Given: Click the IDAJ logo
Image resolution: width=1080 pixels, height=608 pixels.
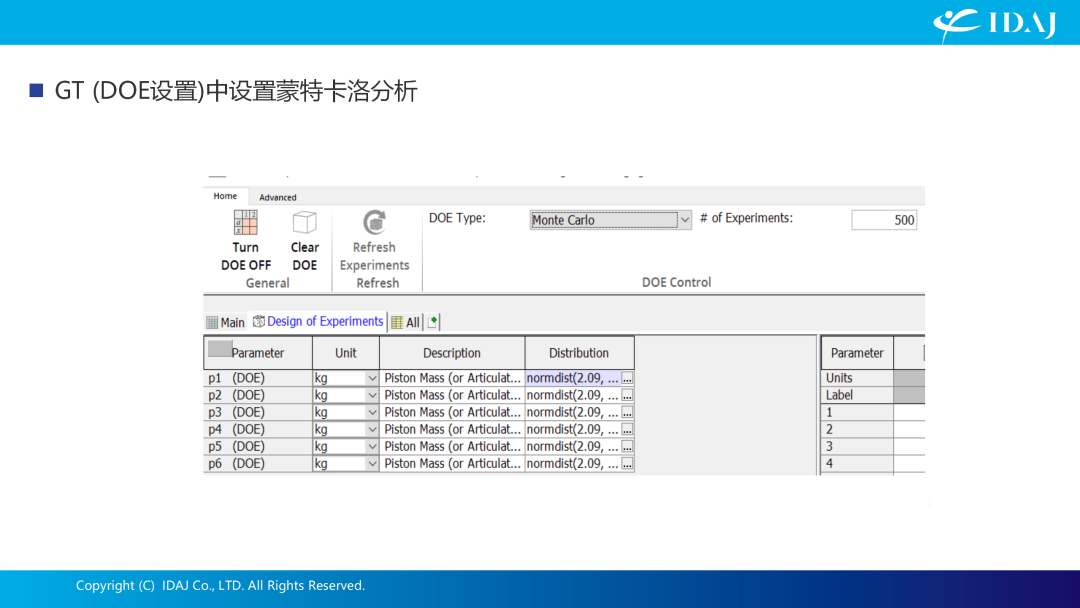Looking at the screenshot, I should coord(994,23).
